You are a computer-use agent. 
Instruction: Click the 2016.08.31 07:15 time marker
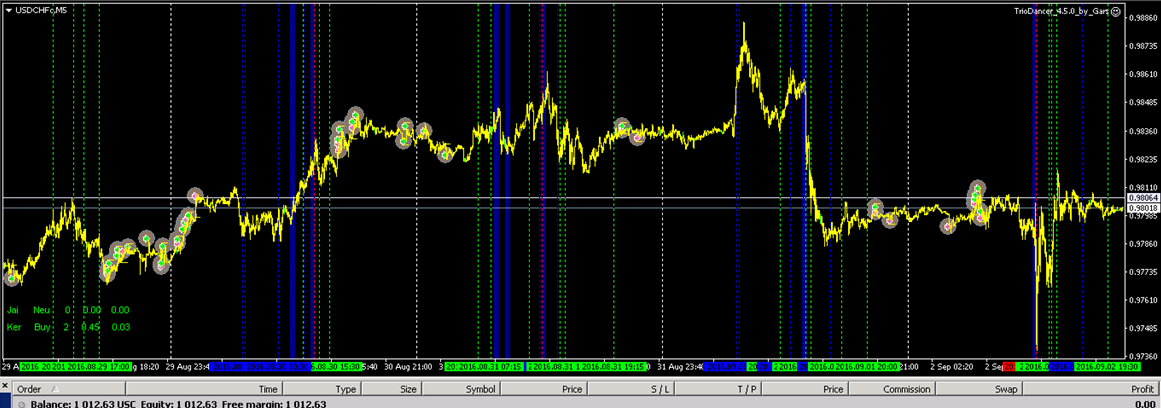pyautogui.click(x=490, y=367)
